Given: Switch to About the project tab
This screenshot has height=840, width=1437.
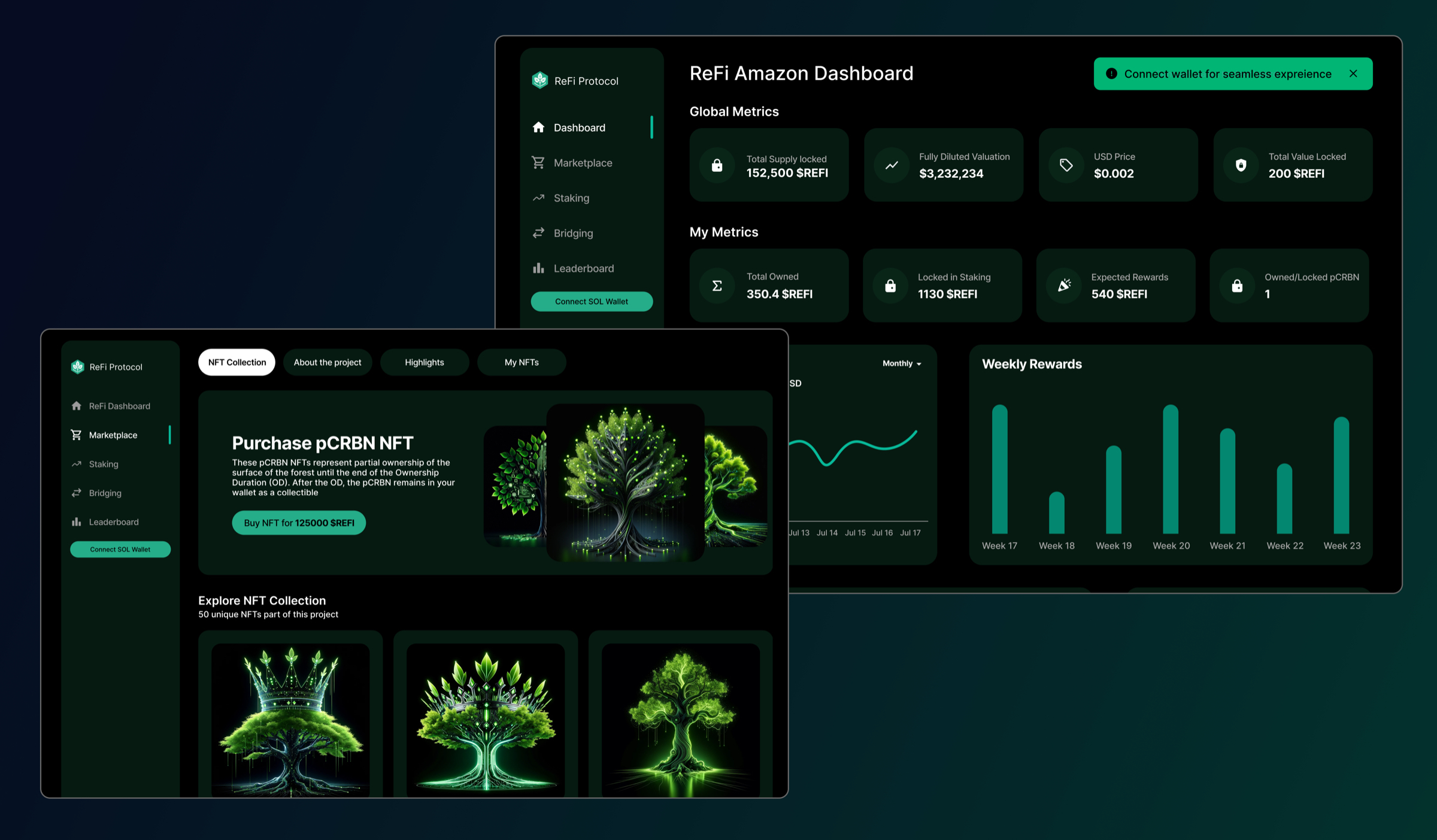Looking at the screenshot, I should (328, 362).
